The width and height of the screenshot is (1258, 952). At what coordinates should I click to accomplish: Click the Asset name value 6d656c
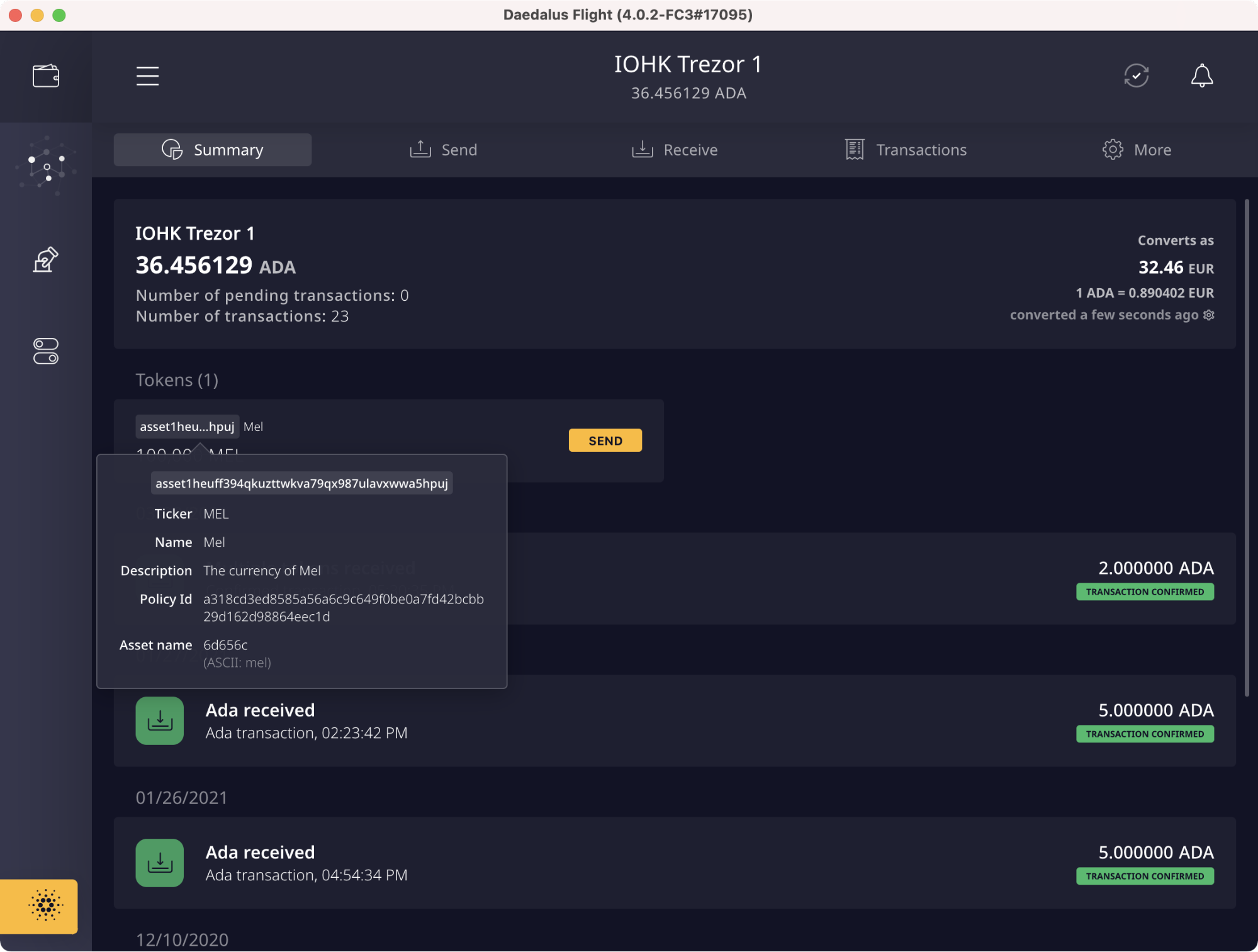tap(225, 645)
